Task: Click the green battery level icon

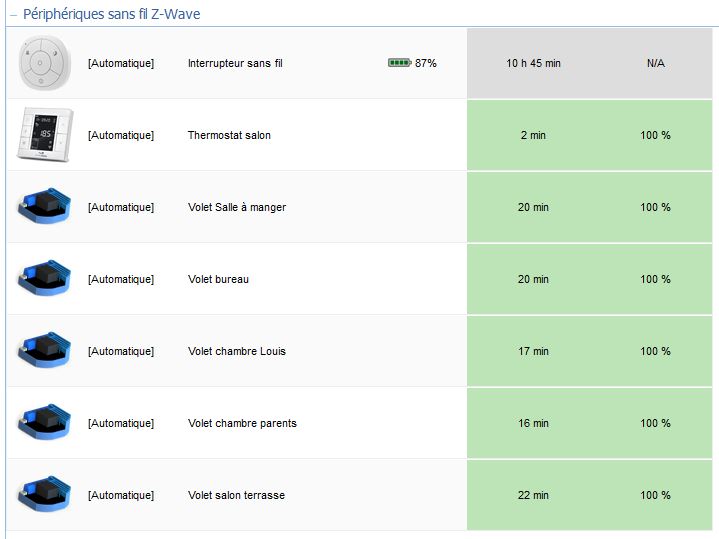Action: click(400, 62)
